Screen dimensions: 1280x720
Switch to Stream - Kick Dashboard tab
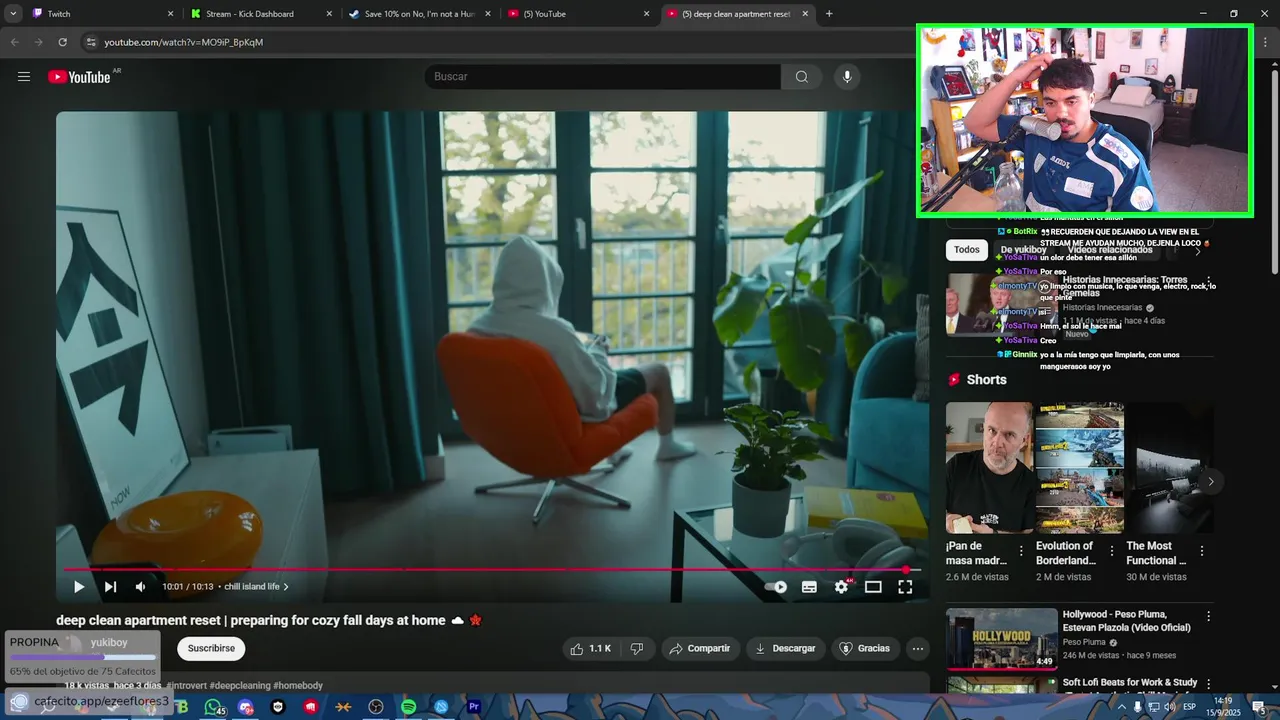260,14
